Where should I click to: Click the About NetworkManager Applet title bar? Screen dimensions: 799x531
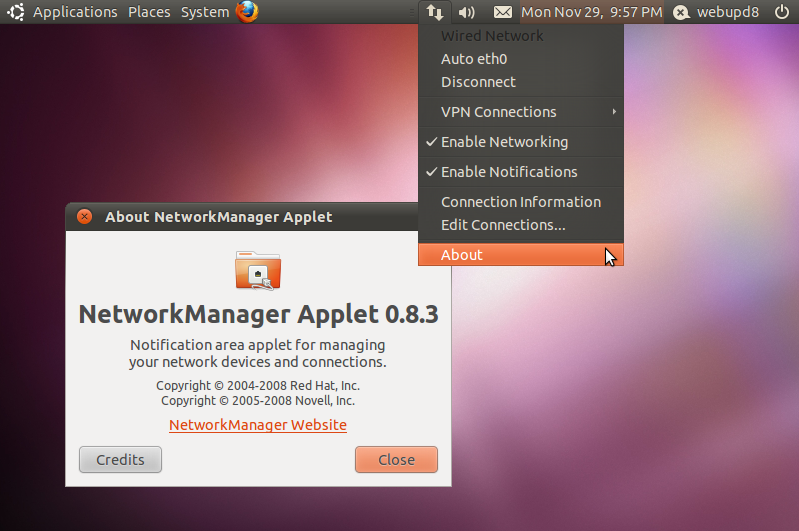coord(242,217)
